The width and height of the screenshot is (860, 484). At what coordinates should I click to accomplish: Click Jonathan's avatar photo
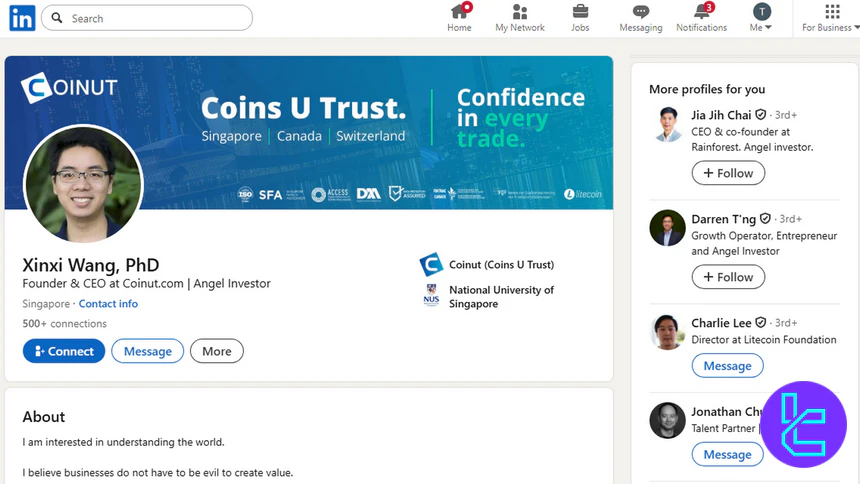(x=667, y=420)
